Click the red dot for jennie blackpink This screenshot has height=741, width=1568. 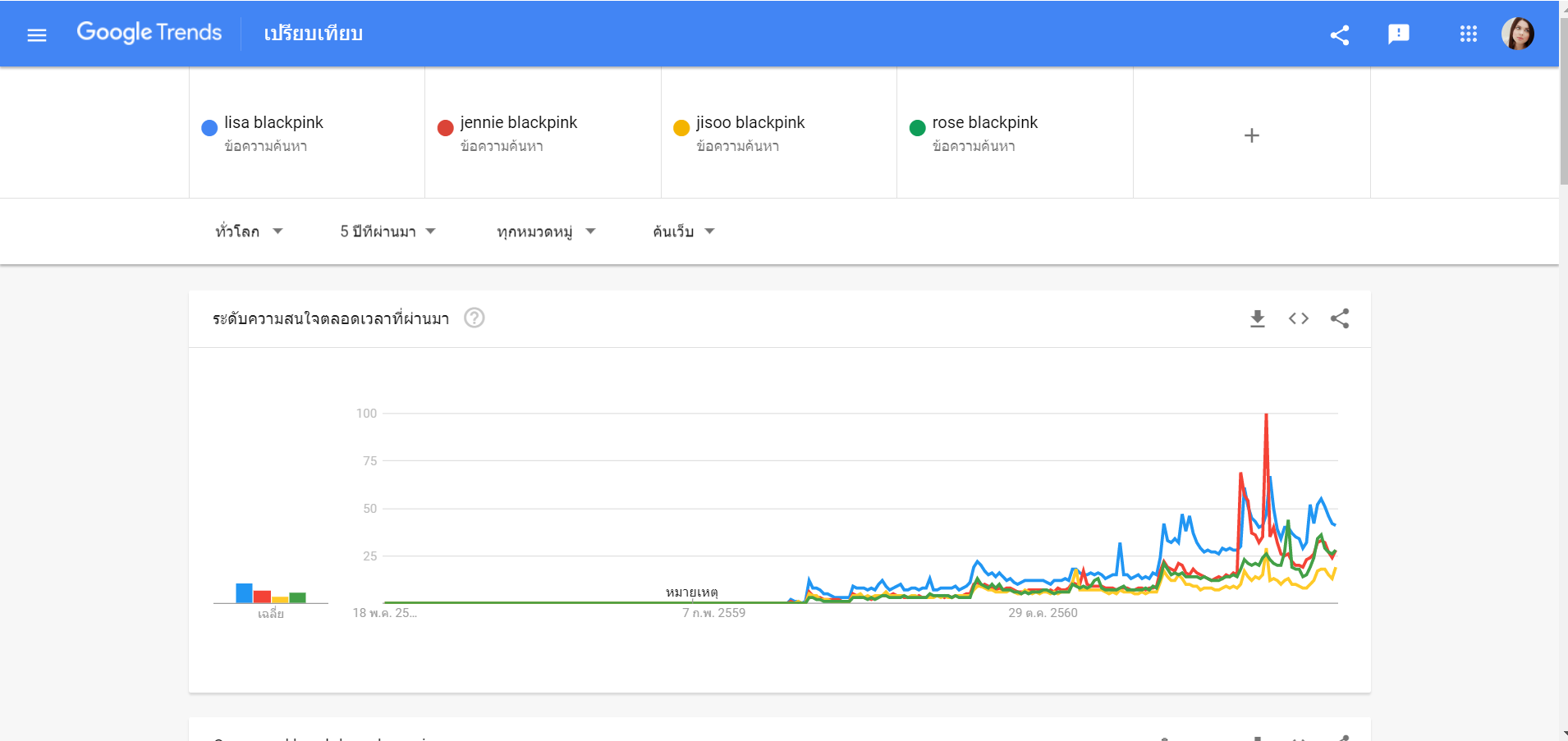click(x=446, y=127)
